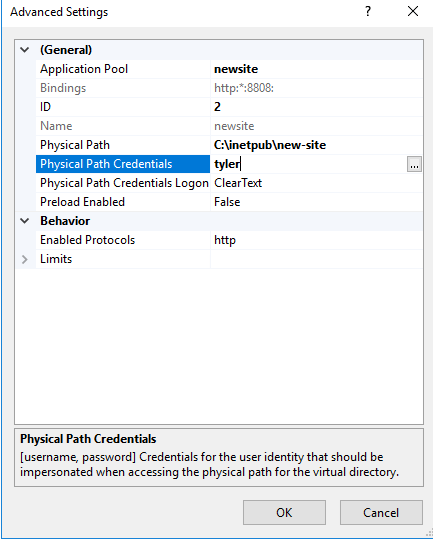Image resolution: width=433 pixels, height=539 pixels.
Task: Collapse the Behavior section
Action: click(25, 221)
